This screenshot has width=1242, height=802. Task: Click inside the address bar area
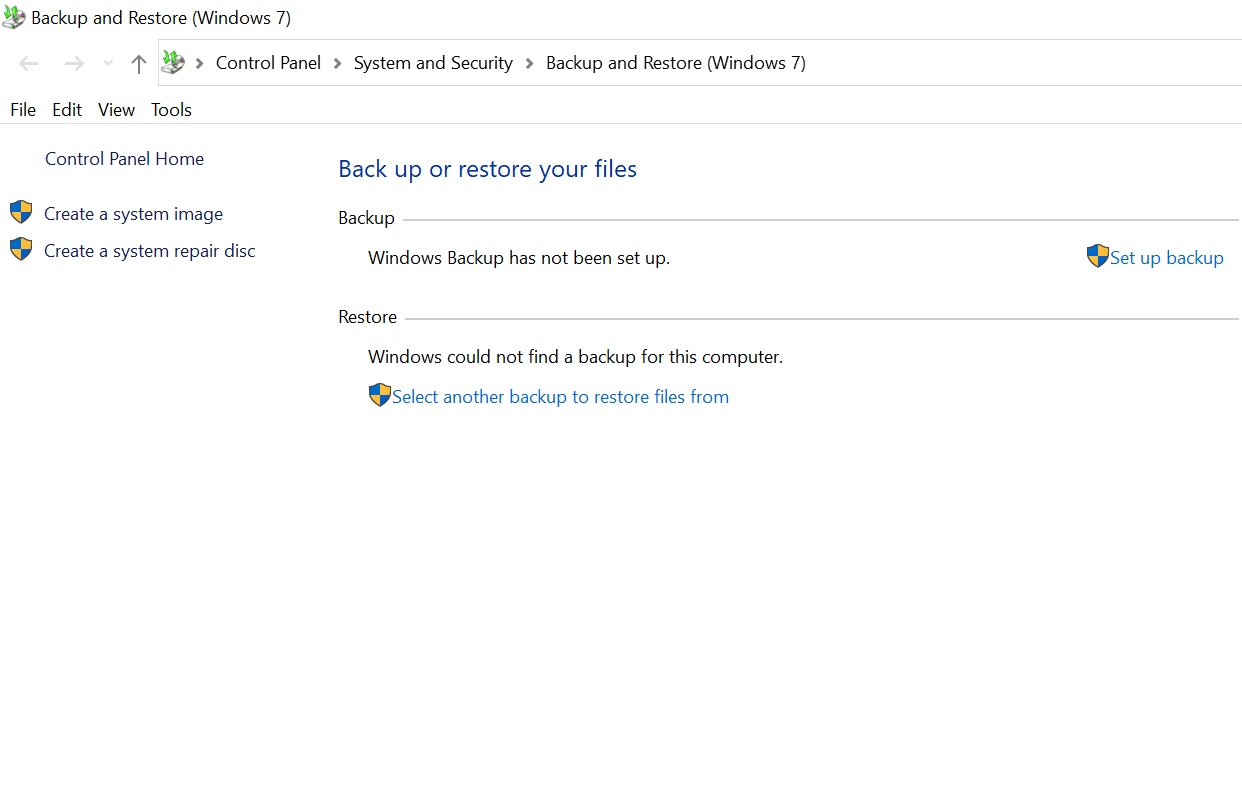tap(950, 62)
